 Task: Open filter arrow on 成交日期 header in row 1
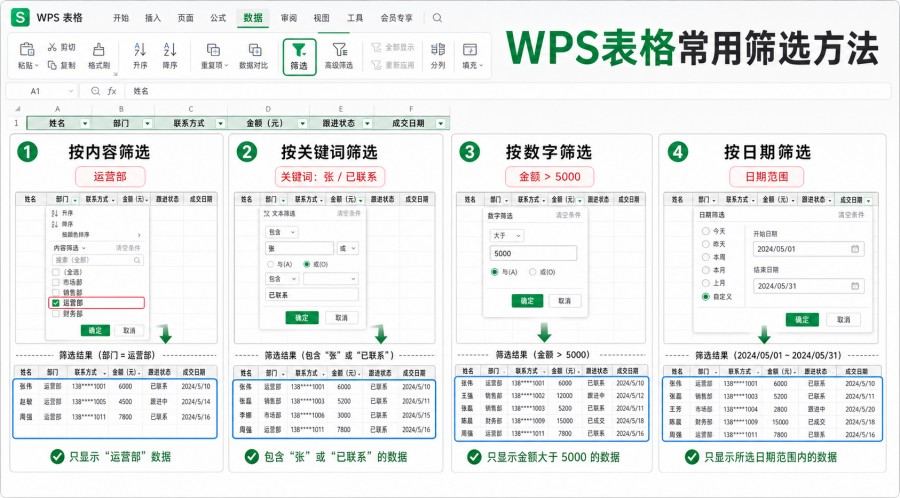(x=440, y=123)
